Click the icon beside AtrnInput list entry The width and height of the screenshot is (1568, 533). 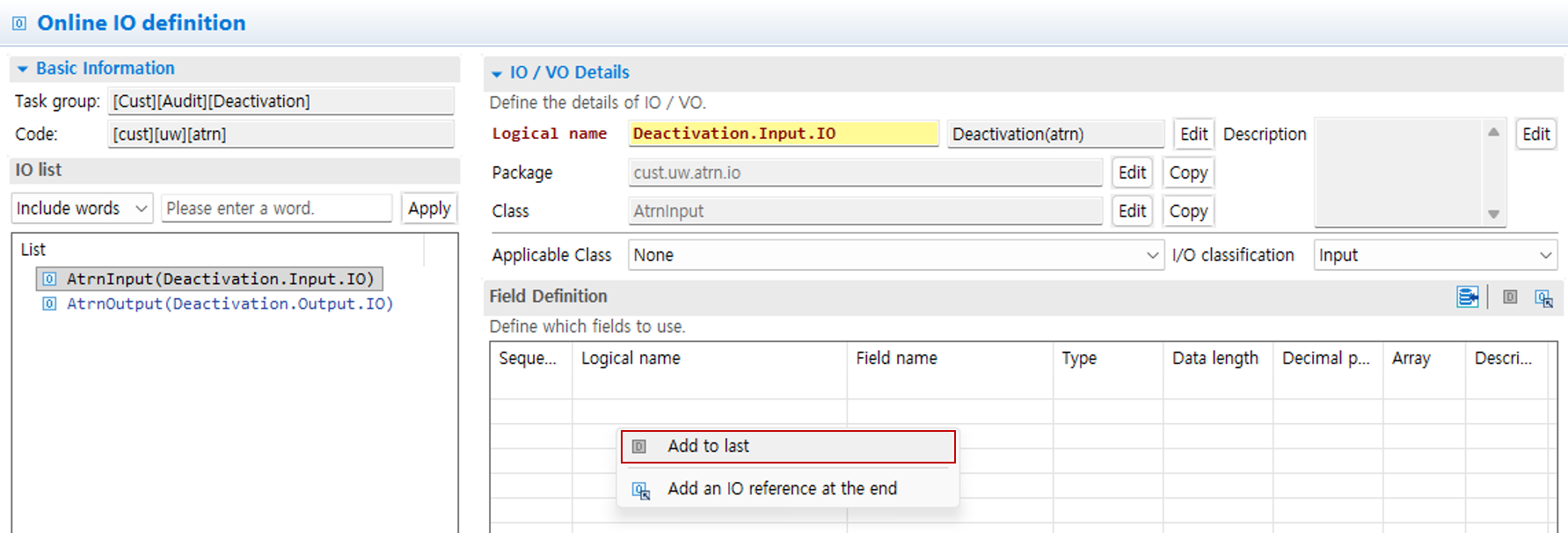[50, 279]
